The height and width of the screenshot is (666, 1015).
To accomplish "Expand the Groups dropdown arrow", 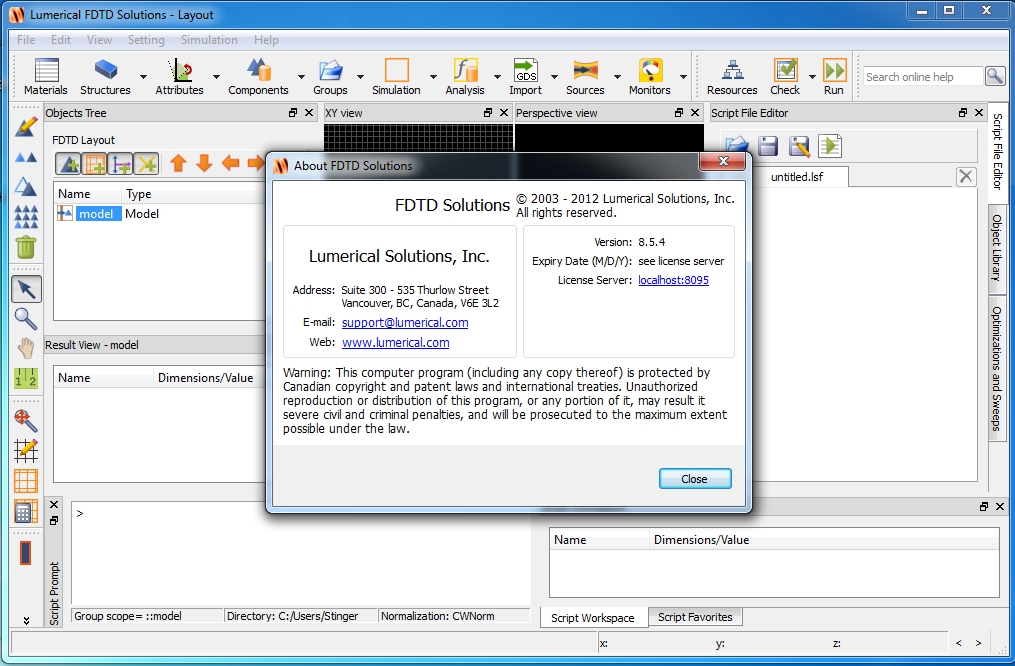I will tap(360, 76).
